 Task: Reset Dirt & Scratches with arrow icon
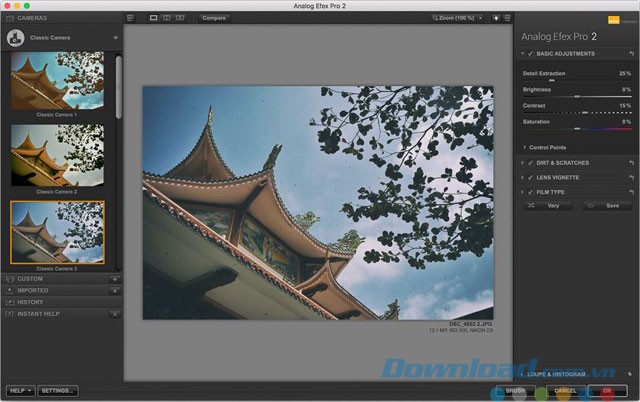631,162
